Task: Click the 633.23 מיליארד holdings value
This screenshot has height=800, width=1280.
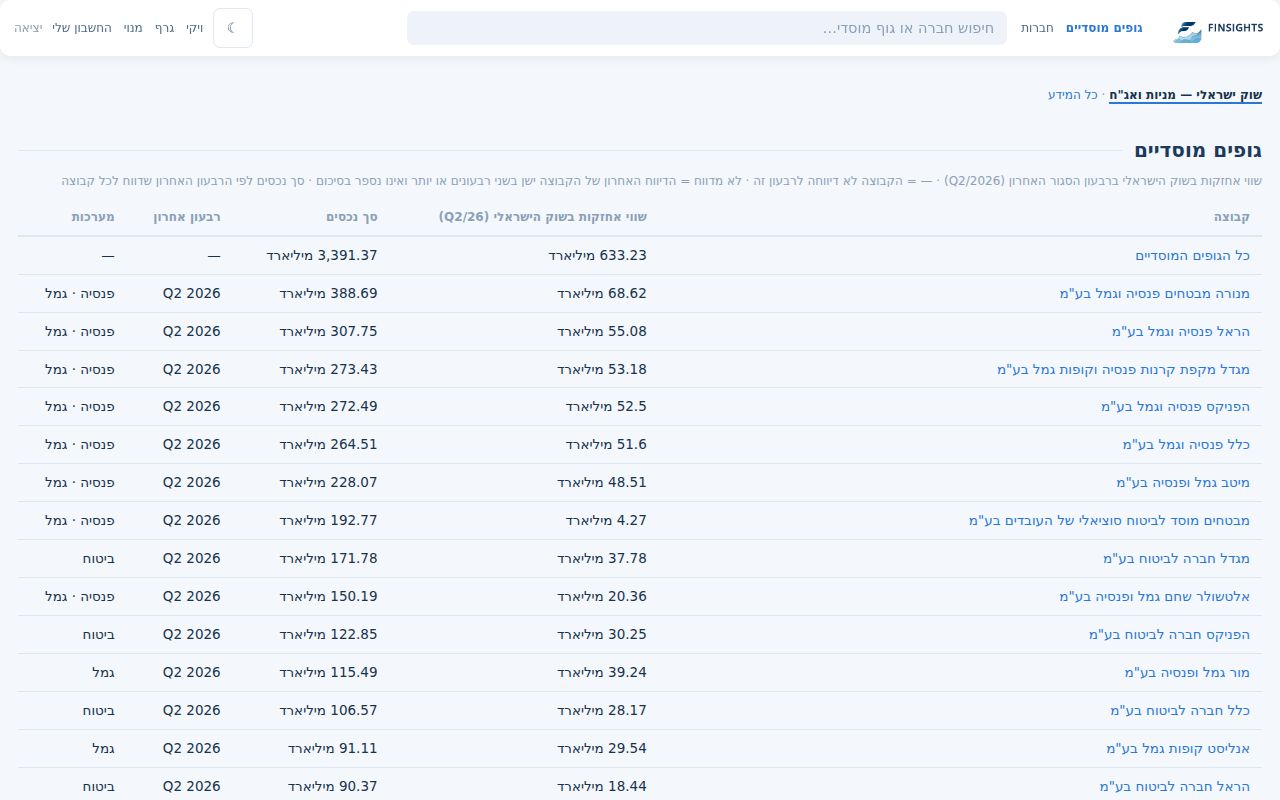Action: coord(598,256)
